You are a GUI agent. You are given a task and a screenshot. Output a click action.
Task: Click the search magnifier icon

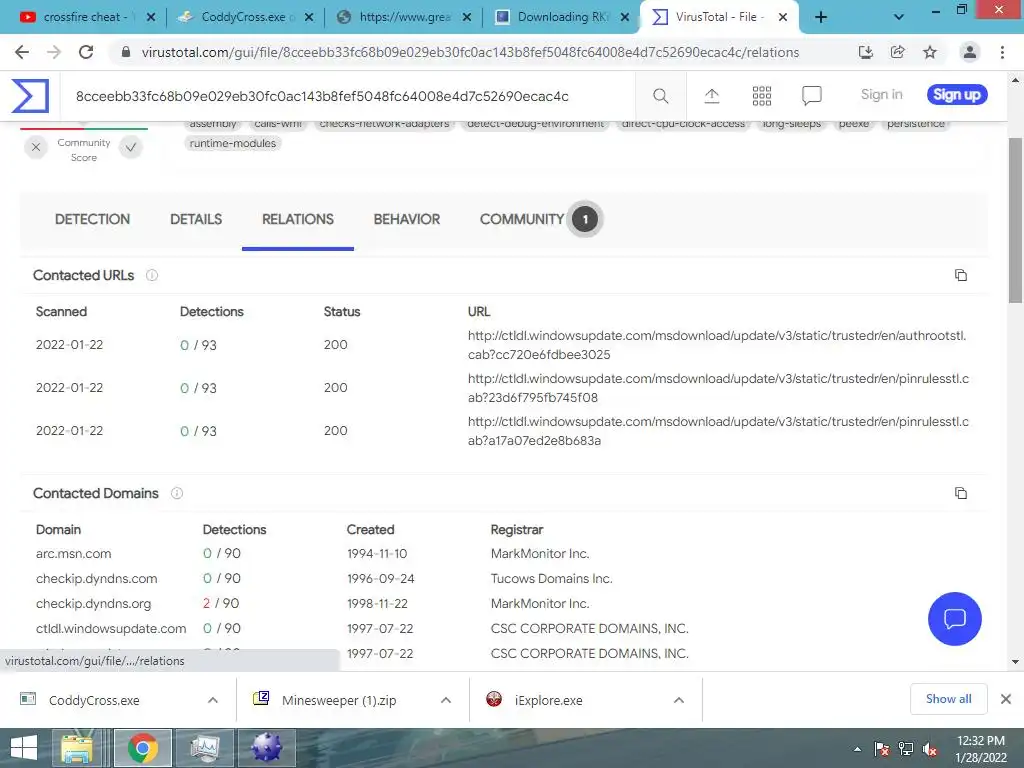(660, 96)
